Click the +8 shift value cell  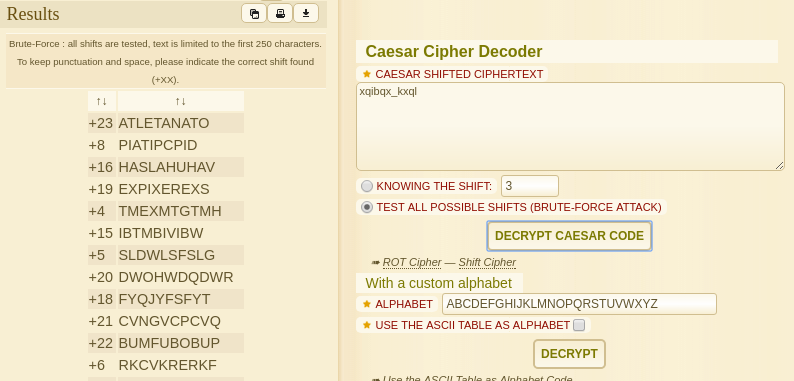[x=102, y=145]
